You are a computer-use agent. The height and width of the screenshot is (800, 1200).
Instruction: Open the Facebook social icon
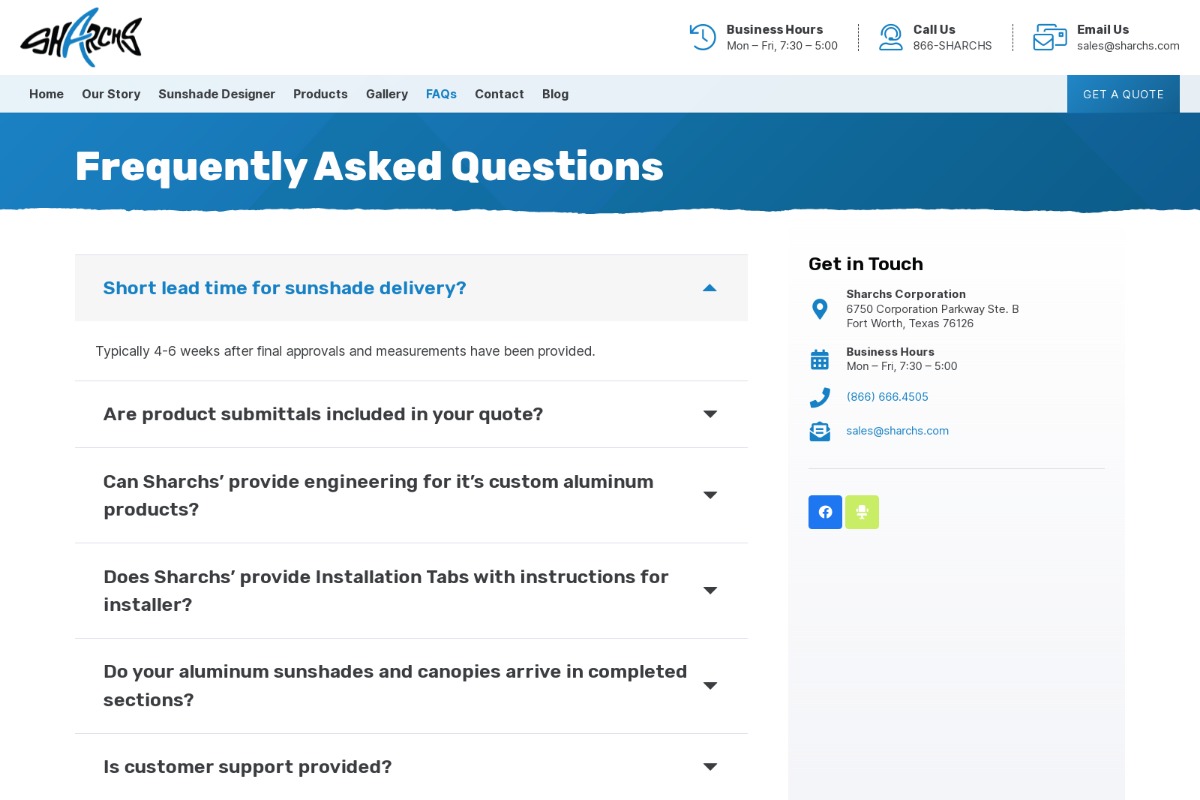[x=825, y=512]
